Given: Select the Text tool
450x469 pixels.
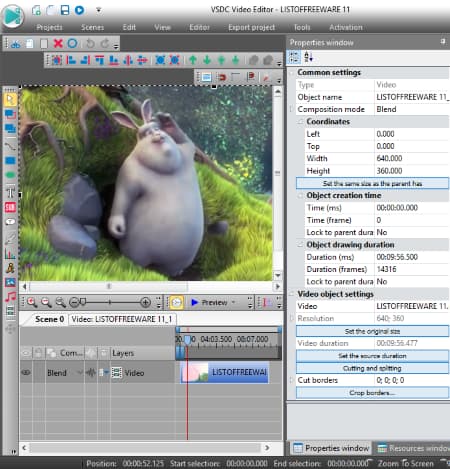Looking at the screenshot, I should [10, 193].
